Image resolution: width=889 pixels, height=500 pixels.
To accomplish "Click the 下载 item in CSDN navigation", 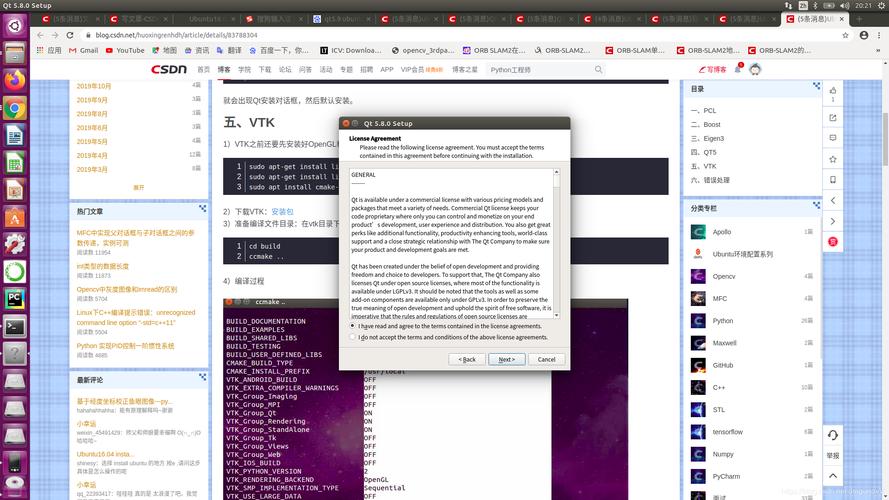I will point(265,70).
